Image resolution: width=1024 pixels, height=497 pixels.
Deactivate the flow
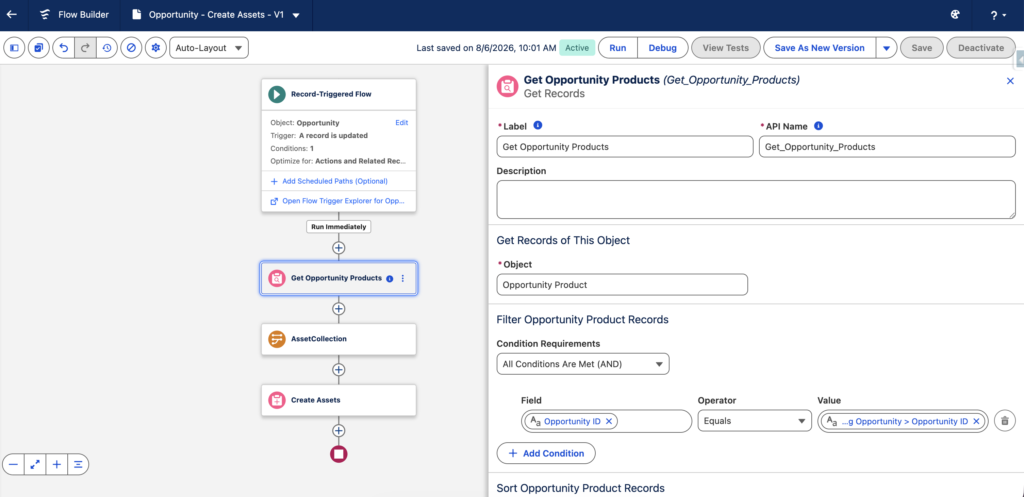tap(980, 48)
